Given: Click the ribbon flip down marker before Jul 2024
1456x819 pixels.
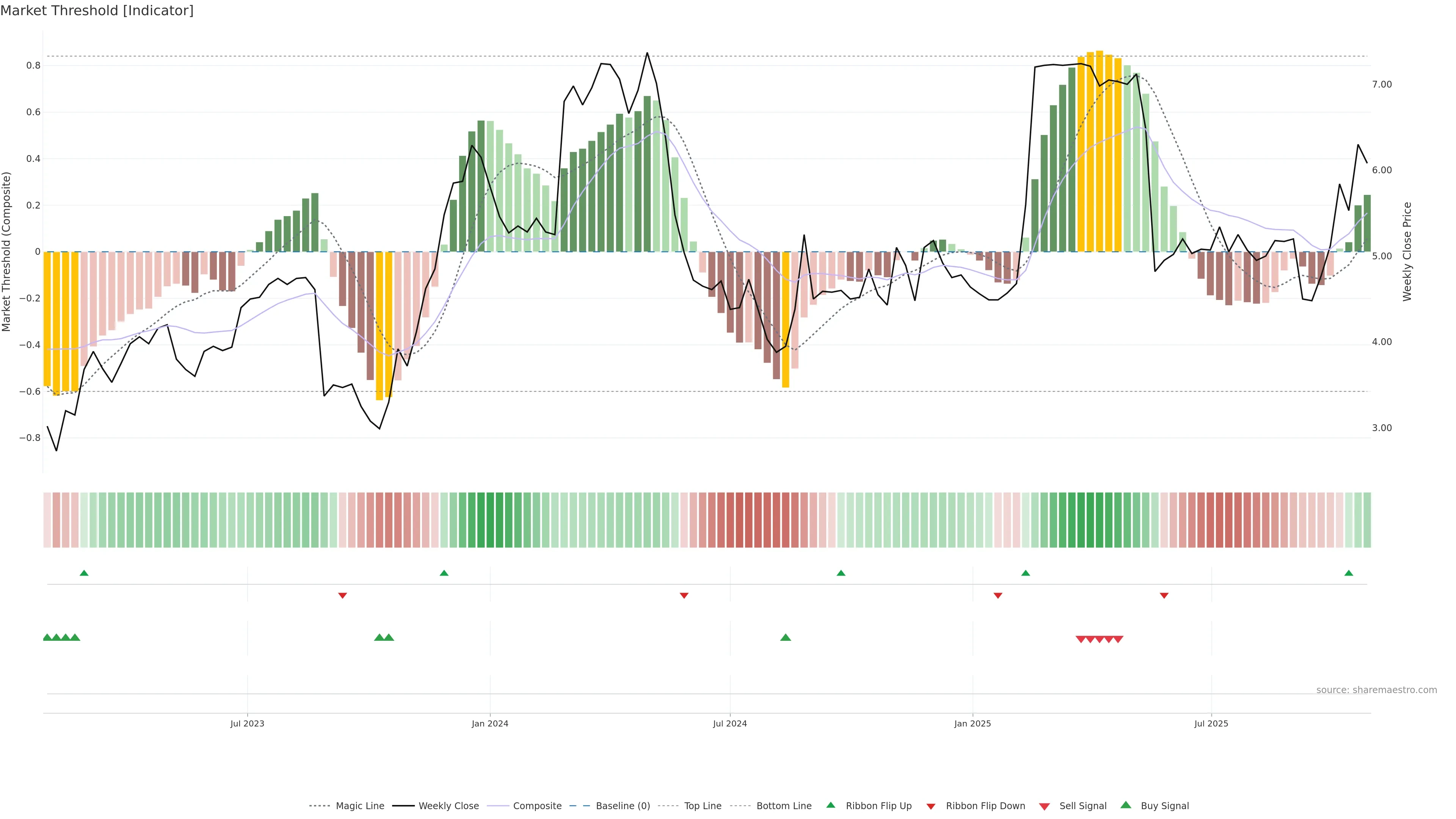Looking at the screenshot, I should click(x=684, y=595).
